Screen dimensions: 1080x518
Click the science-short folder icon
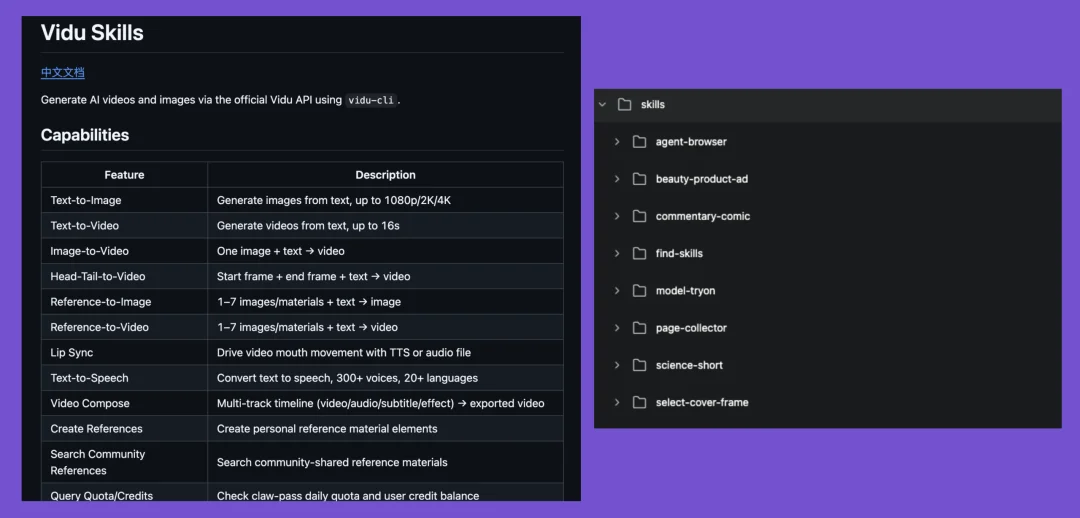640,365
